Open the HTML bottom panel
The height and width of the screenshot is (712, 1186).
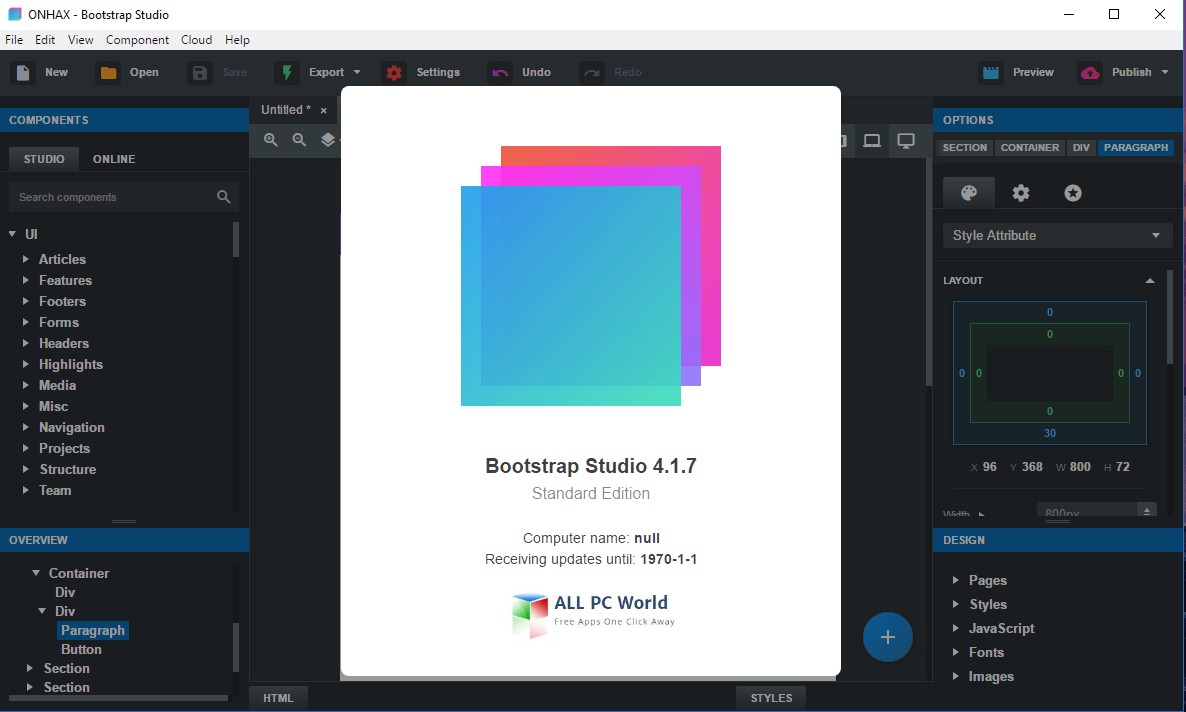(278, 698)
